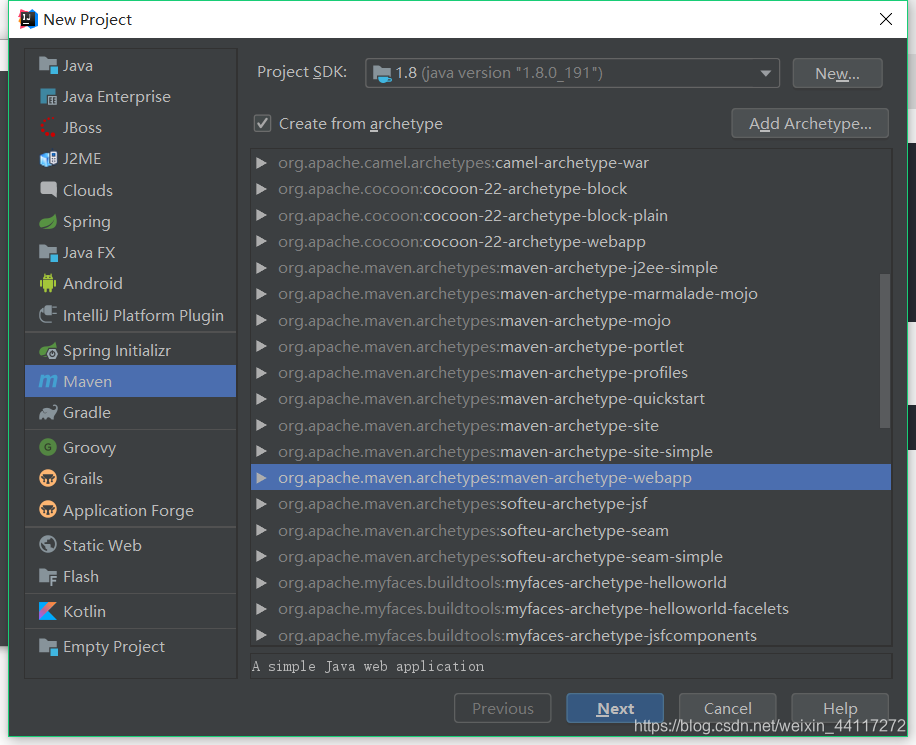The image size is (916, 745).
Task: Close the New Project dialog
Action: [886, 19]
